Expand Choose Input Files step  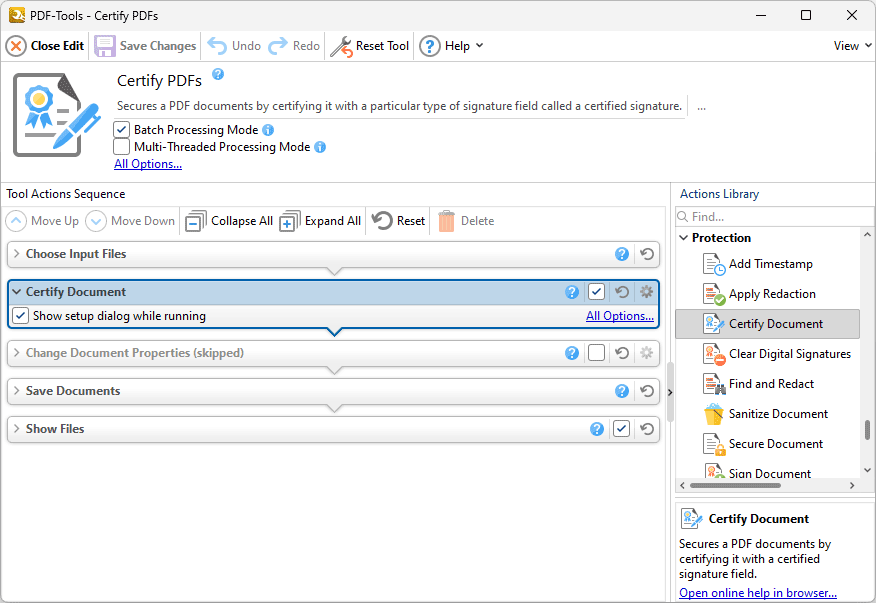click(x=17, y=254)
